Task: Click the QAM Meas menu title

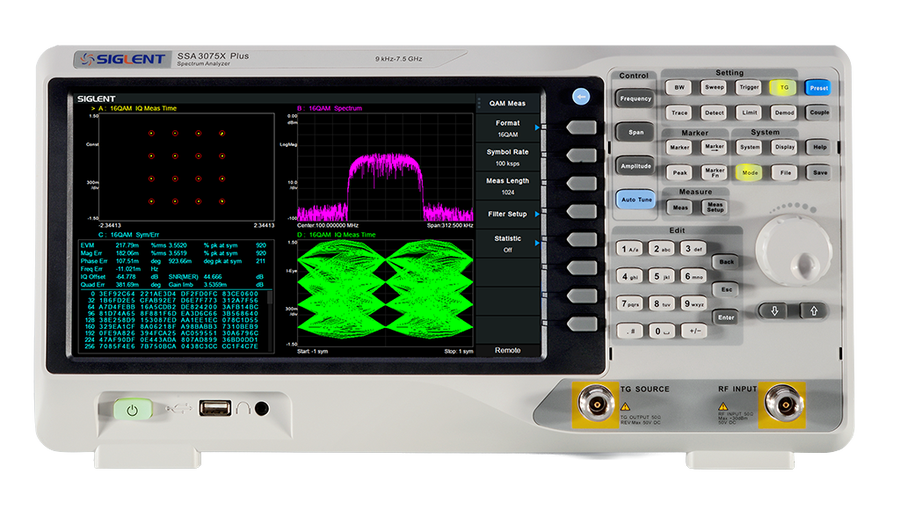Action: point(507,103)
